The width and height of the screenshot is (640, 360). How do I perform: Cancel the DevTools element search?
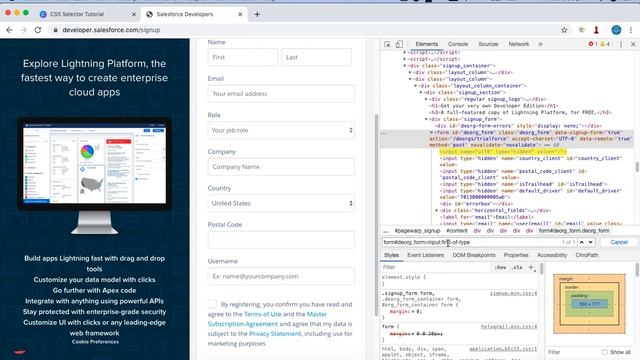pos(619,242)
